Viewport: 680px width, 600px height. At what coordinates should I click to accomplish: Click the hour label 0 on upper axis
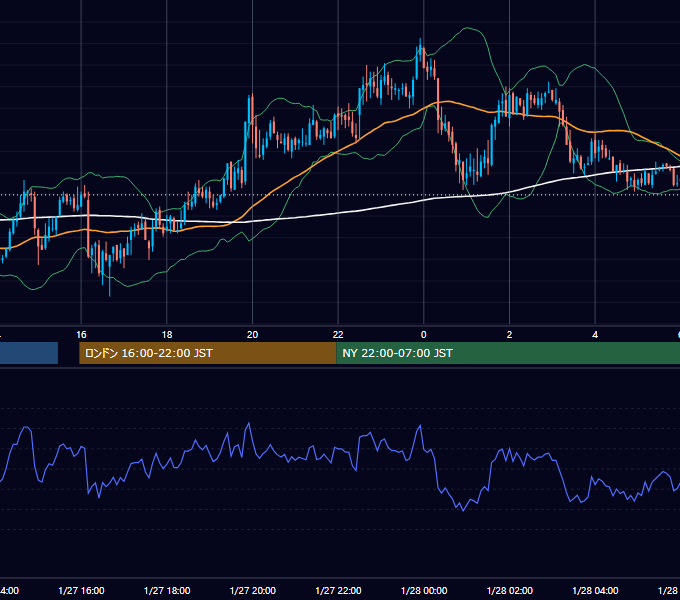click(424, 335)
